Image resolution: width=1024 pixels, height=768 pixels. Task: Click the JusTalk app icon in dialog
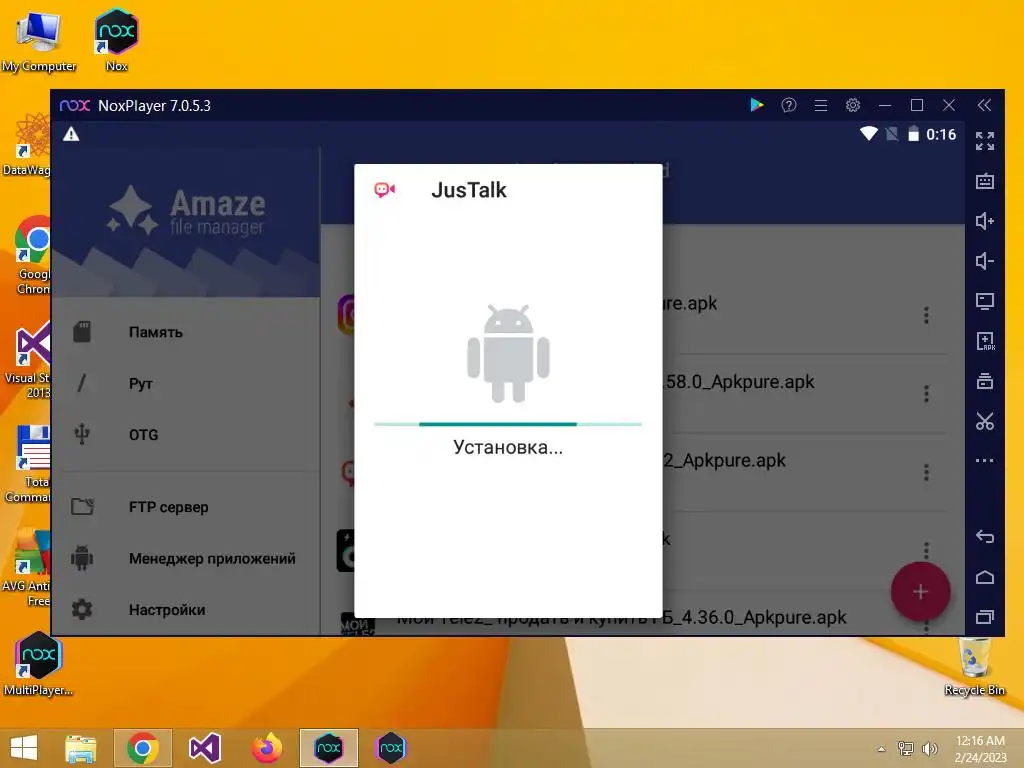tap(385, 190)
